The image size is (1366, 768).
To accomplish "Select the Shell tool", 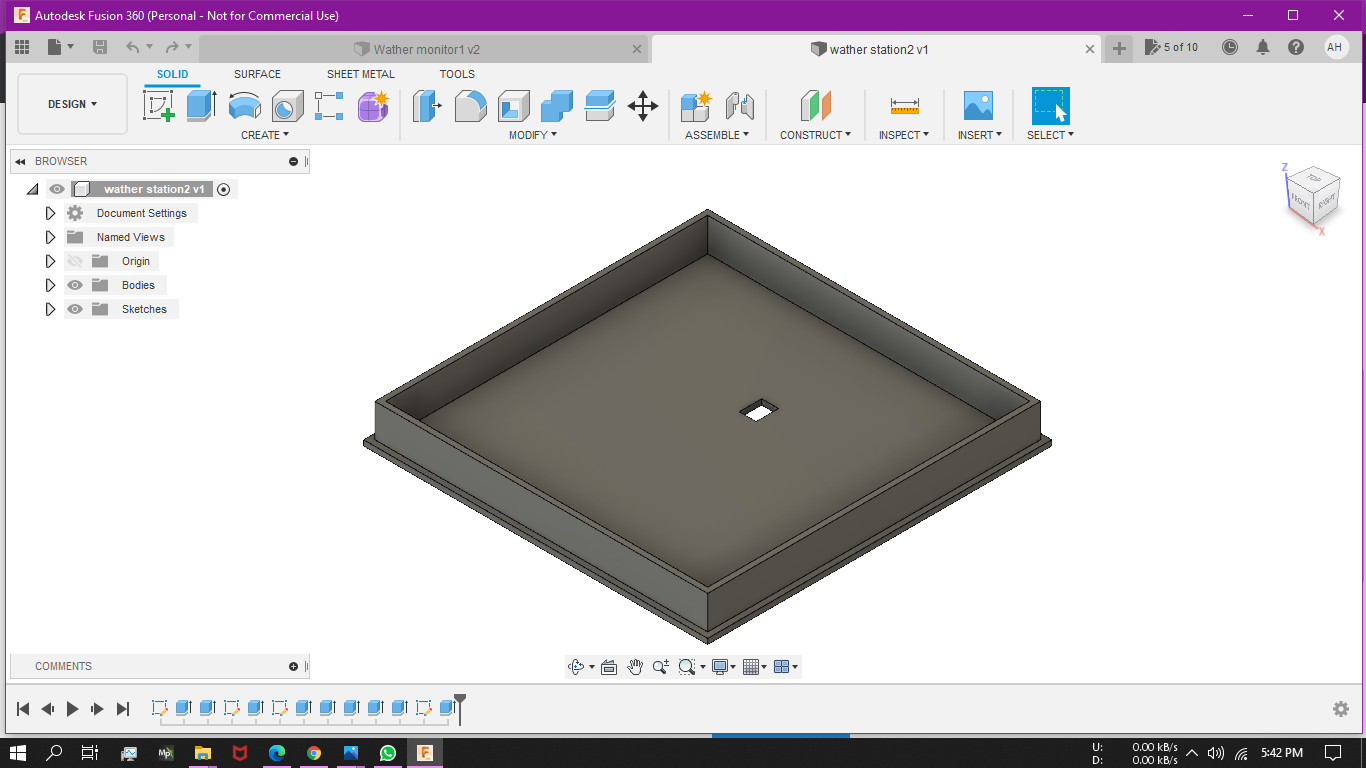I will coord(514,106).
